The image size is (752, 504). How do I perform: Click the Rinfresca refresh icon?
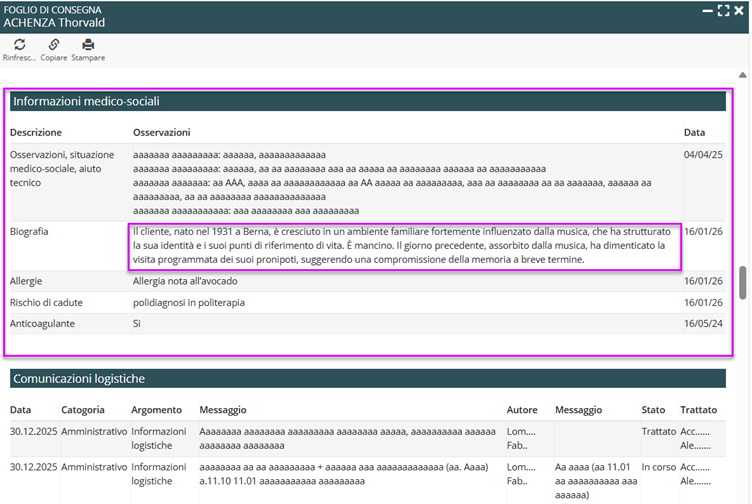[19, 45]
